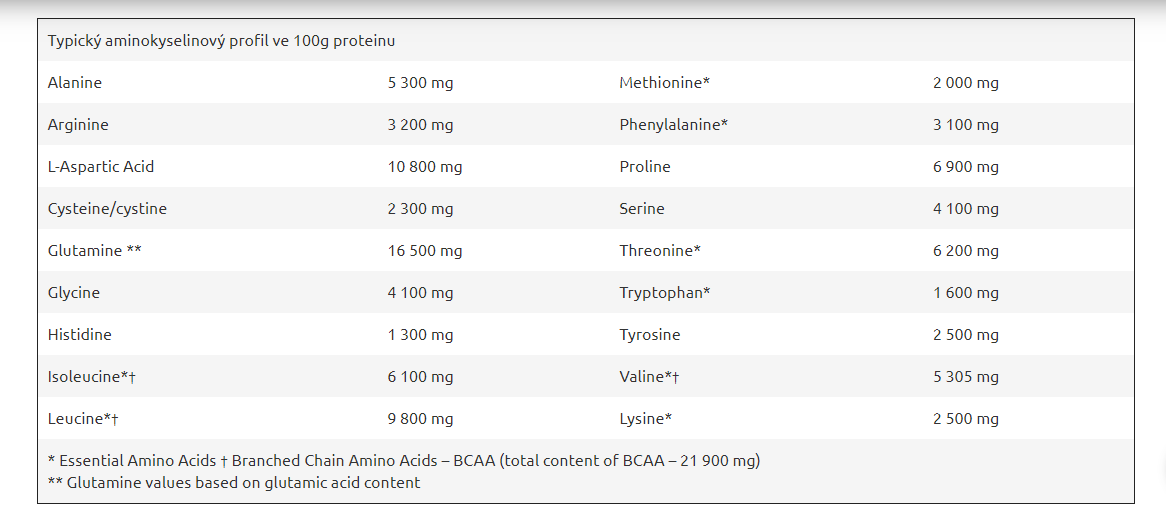The image size is (1167, 516).
Task: Click the Phenylalanine* label
Action: pyautogui.click(x=674, y=125)
